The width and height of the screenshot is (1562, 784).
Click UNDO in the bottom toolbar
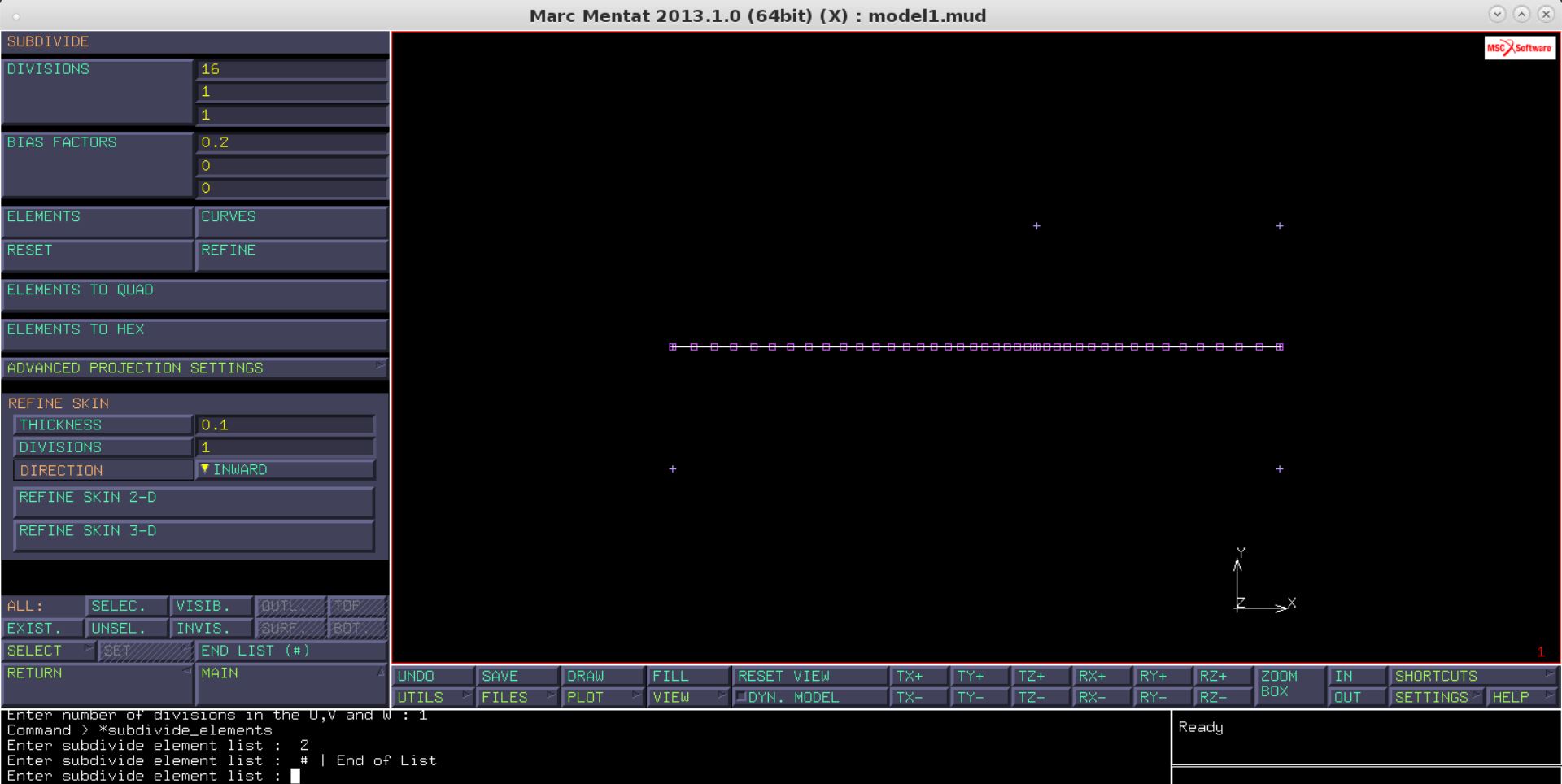(x=434, y=676)
